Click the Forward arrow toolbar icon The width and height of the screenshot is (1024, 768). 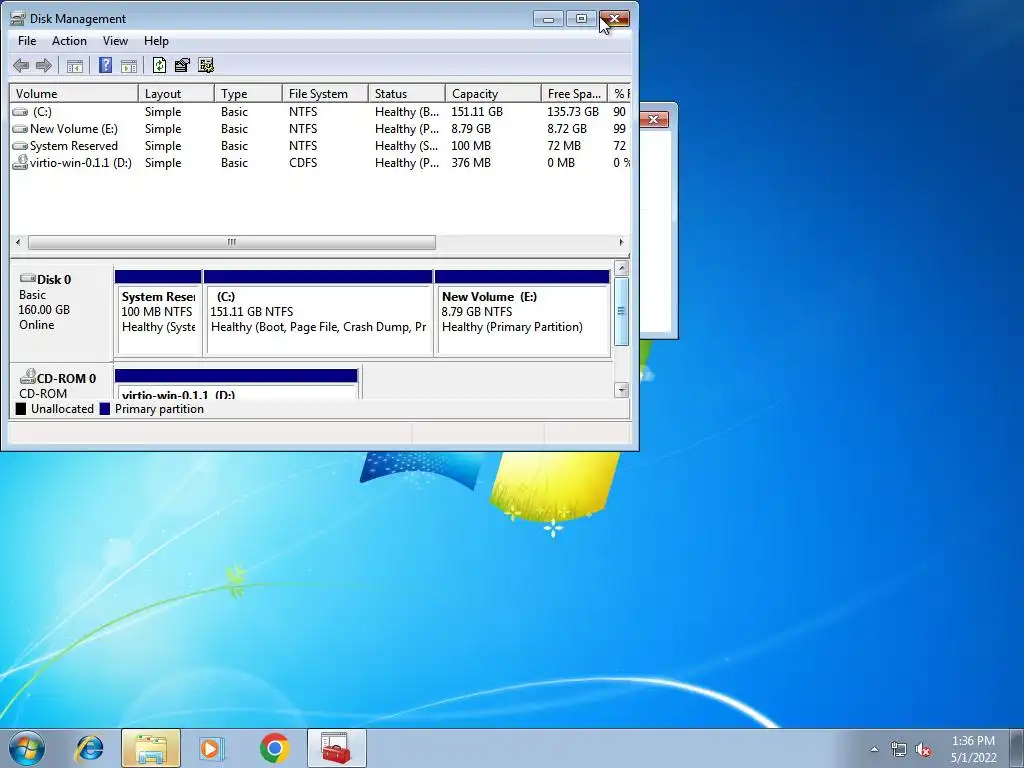tap(44, 65)
